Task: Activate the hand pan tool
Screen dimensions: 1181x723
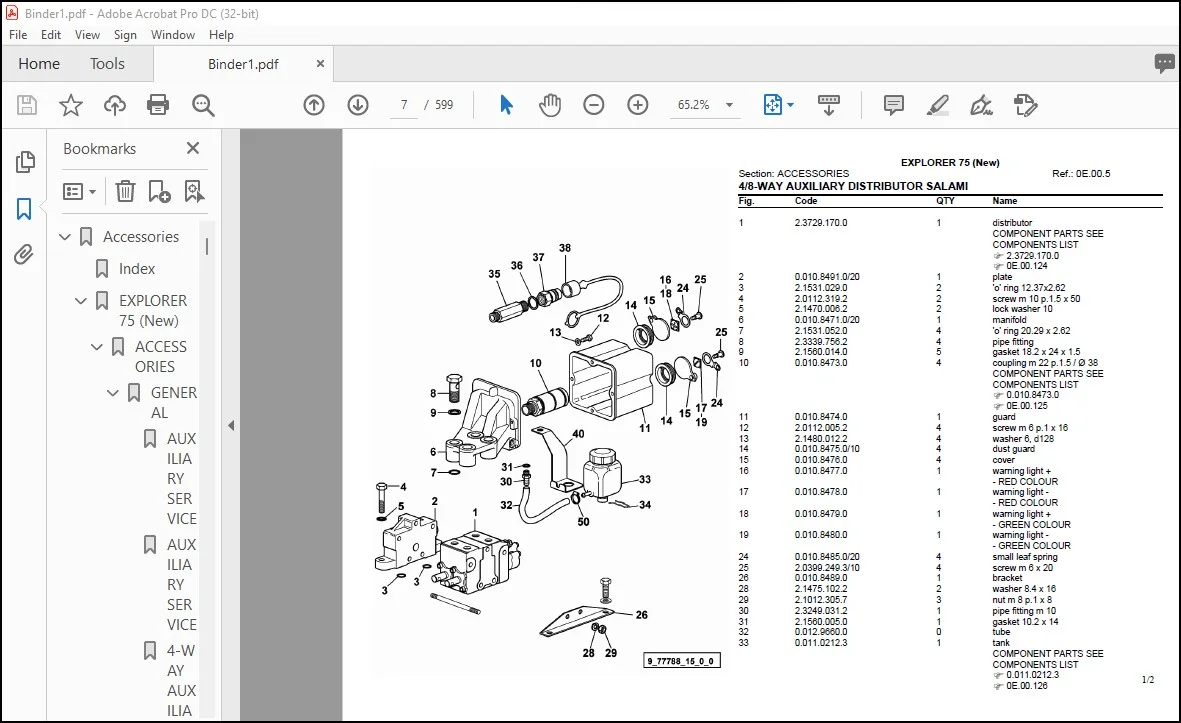Action: [550, 105]
